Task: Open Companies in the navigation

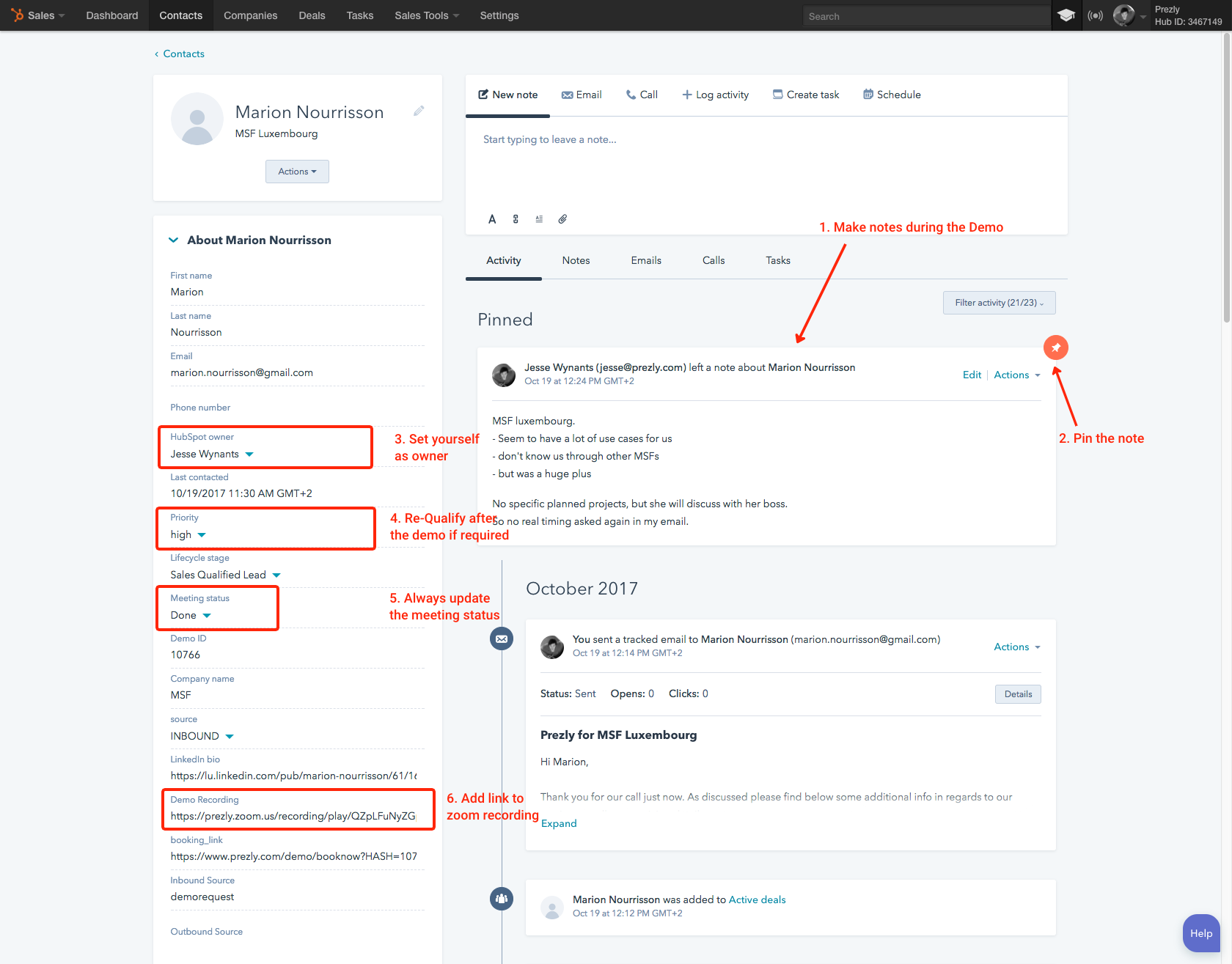Action: point(251,15)
